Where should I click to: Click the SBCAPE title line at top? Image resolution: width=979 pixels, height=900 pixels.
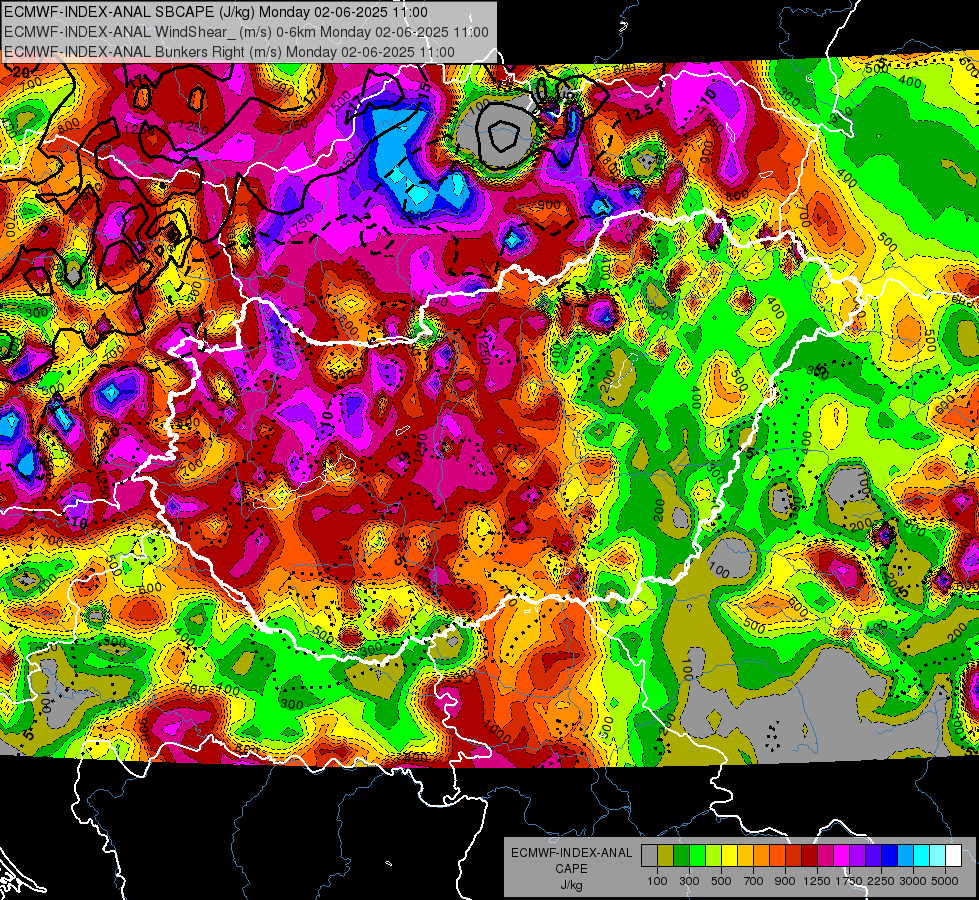click(x=215, y=12)
